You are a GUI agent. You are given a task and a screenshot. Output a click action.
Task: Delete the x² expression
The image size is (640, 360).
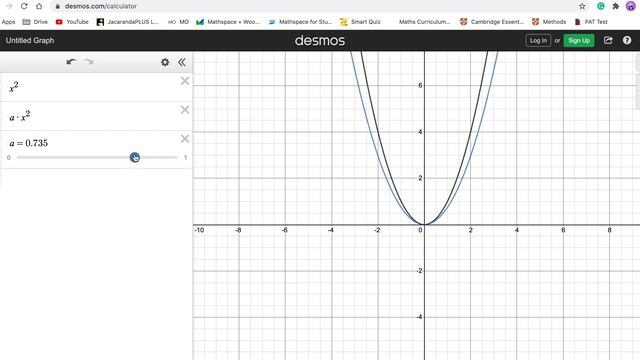185,81
